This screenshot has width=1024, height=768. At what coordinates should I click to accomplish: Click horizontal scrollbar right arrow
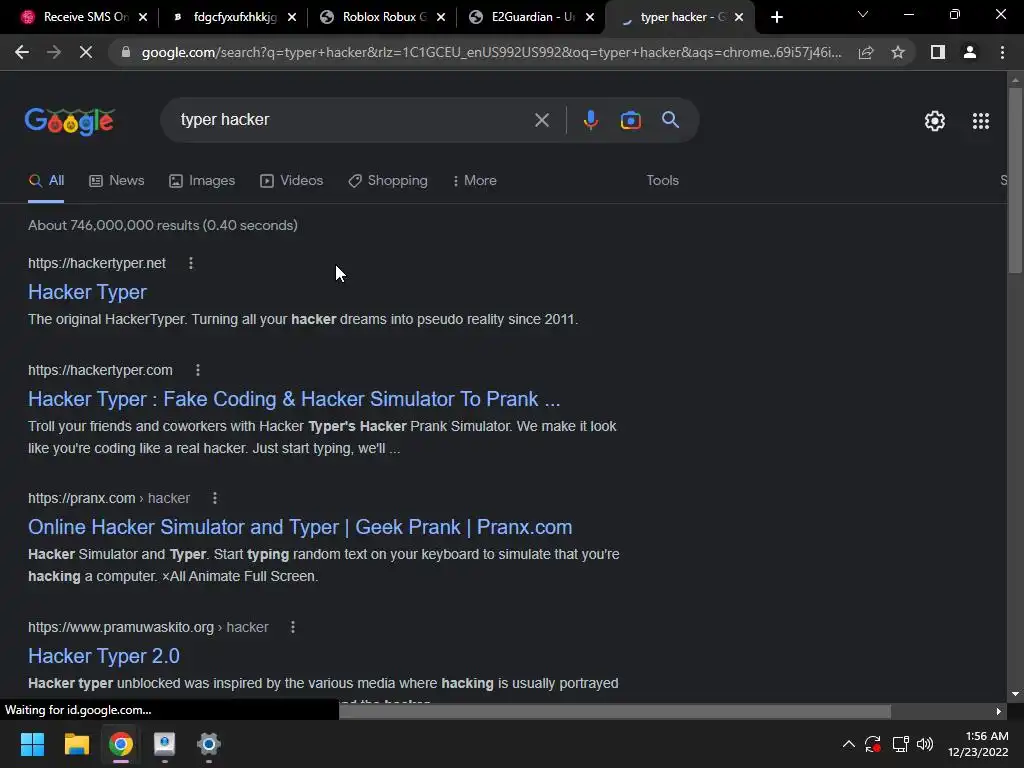pyautogui.click(x=999, y=711)
